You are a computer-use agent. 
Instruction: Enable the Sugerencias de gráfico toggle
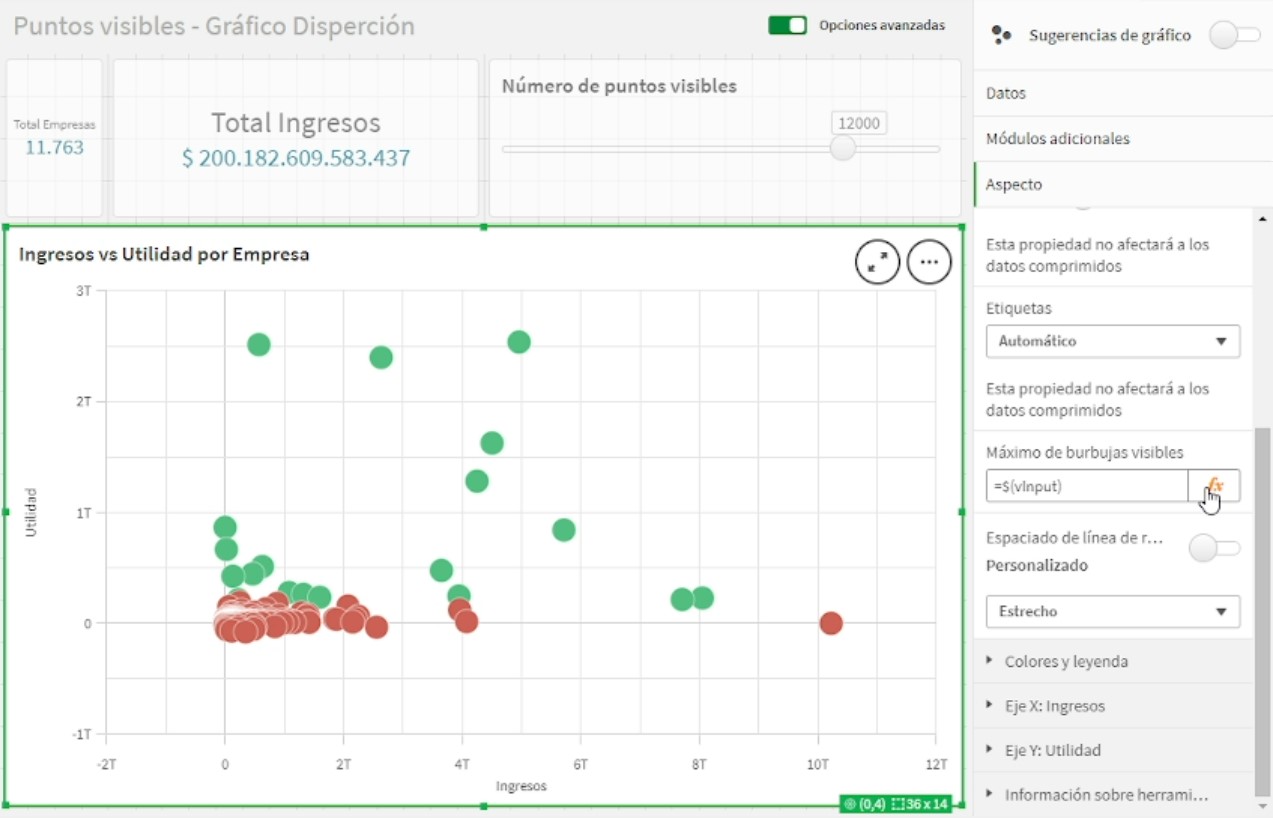(x=1234, y=33)
